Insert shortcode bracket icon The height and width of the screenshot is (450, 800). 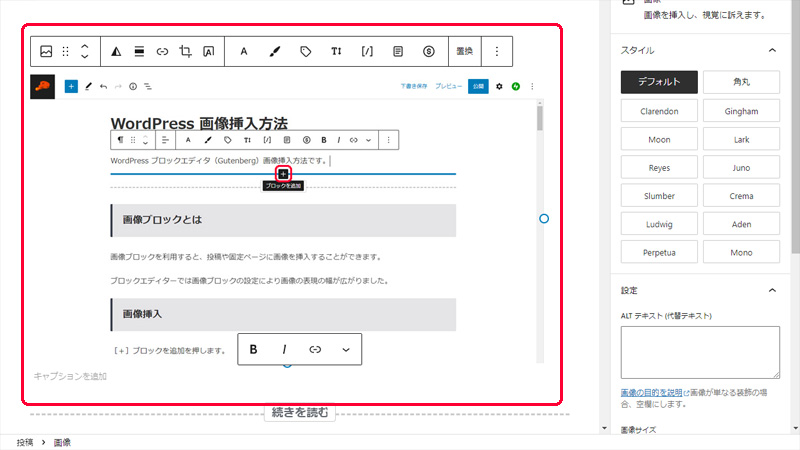click(367, 51)
